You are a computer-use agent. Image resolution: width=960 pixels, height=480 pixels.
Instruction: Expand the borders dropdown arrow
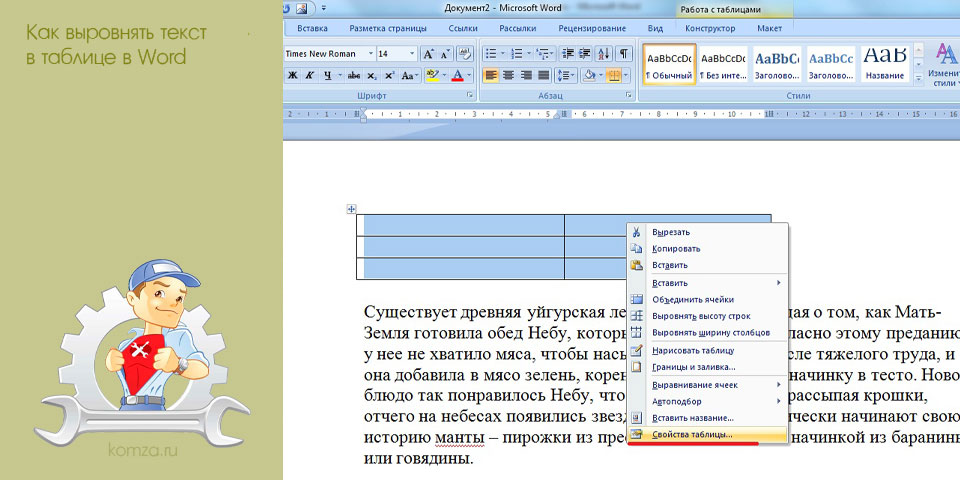click(x=625, y=76)
